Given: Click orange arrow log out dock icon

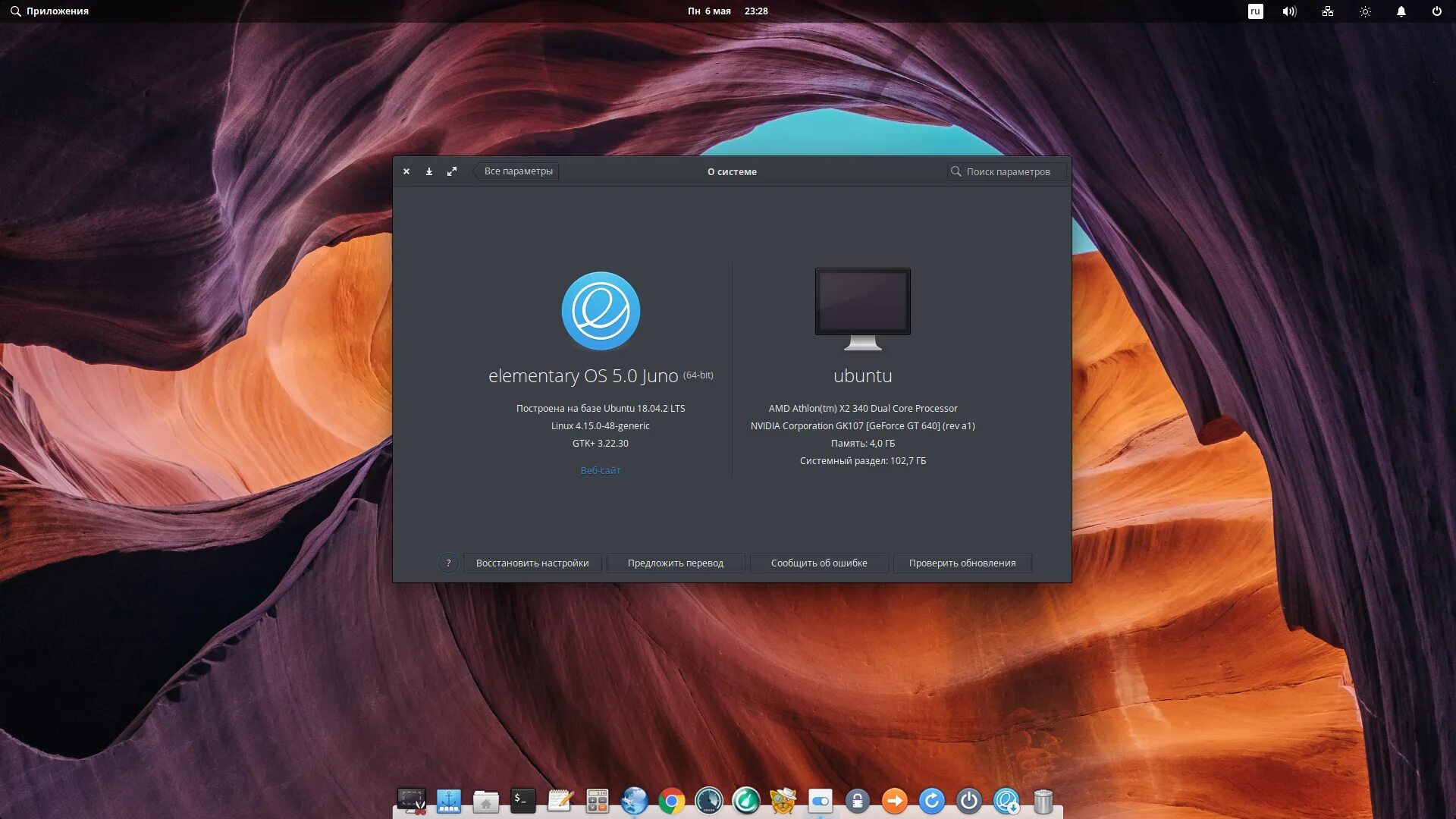Looking at the screenshot, I should 895,801.
